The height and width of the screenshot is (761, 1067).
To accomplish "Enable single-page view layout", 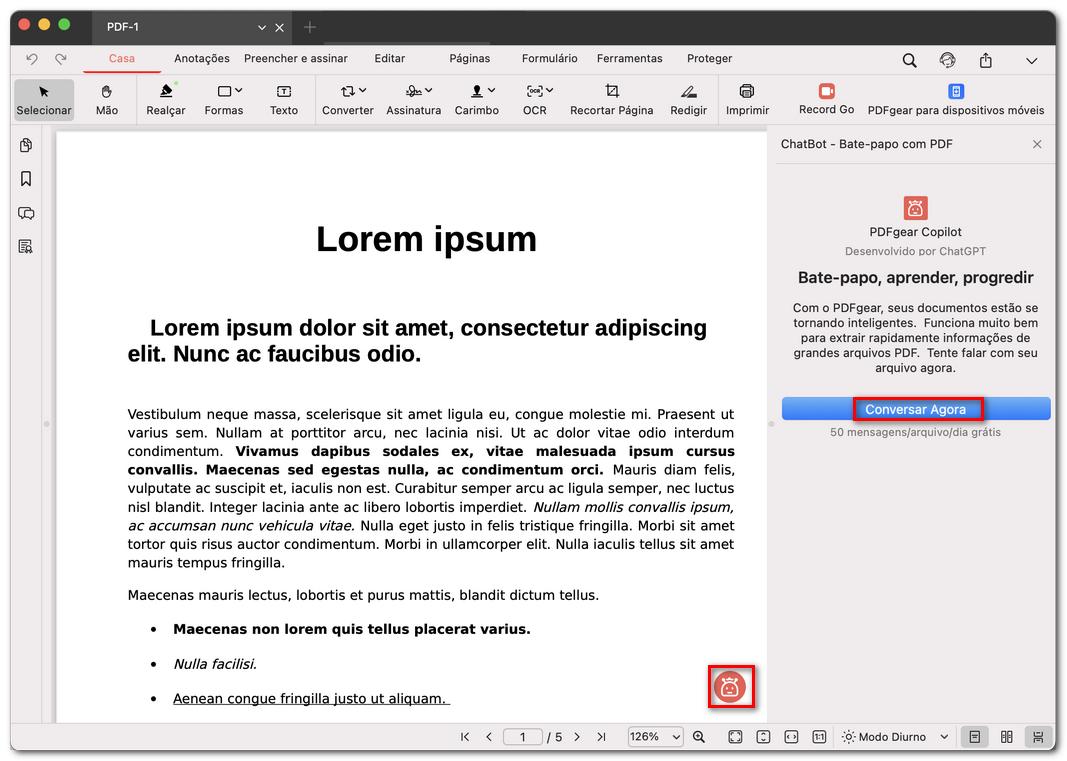I will coord(974,737).
